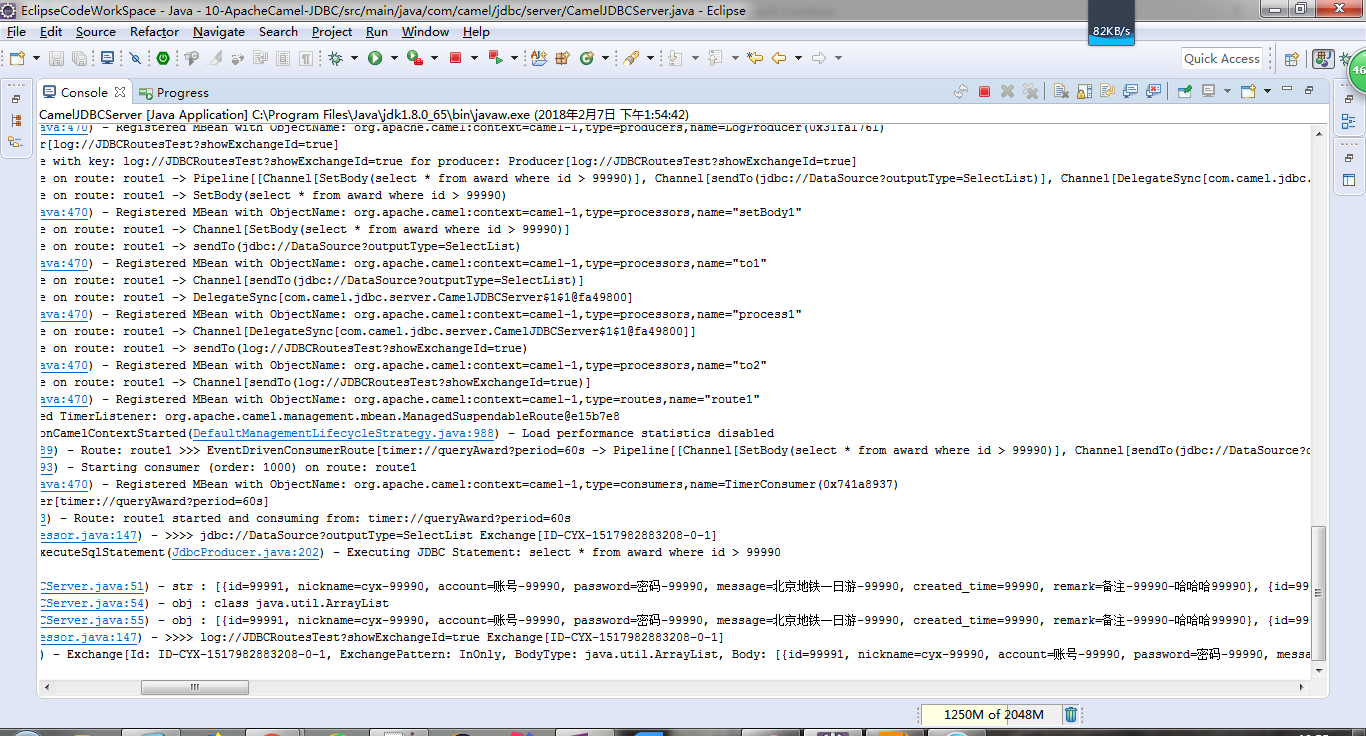1366x736 pixels.
Task: Open the Run menu
Action: coord(377,32)
